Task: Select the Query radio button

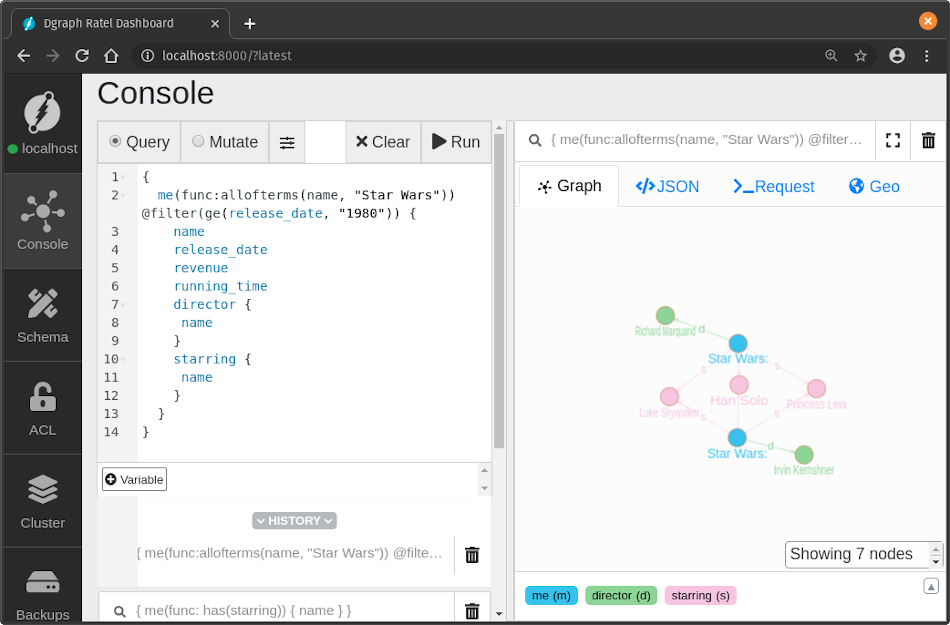Action: tap(117, 142)
